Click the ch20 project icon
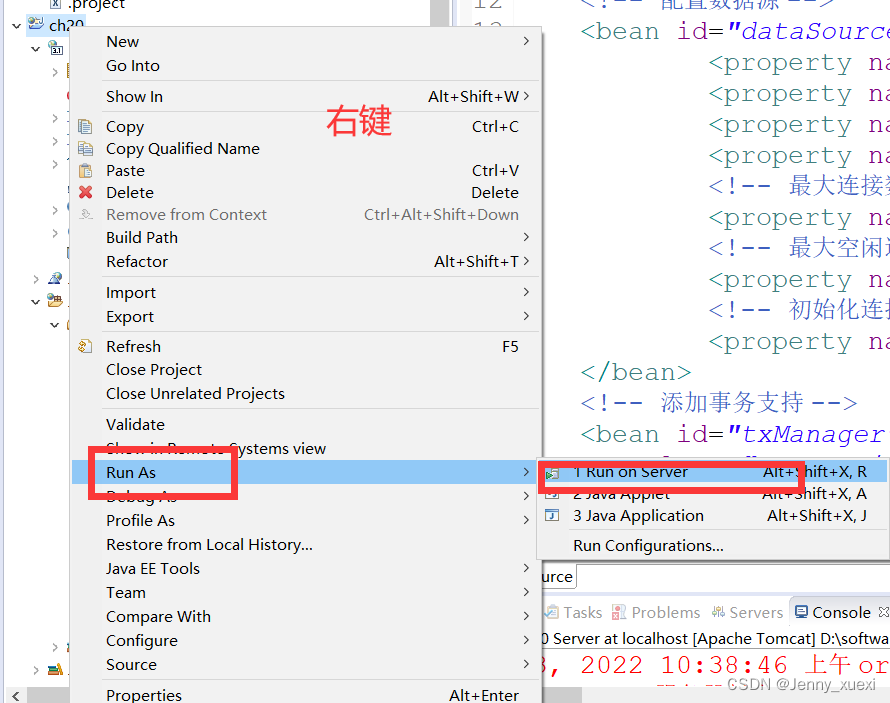The width and height of the screenshot is (890, 703). 36,24
